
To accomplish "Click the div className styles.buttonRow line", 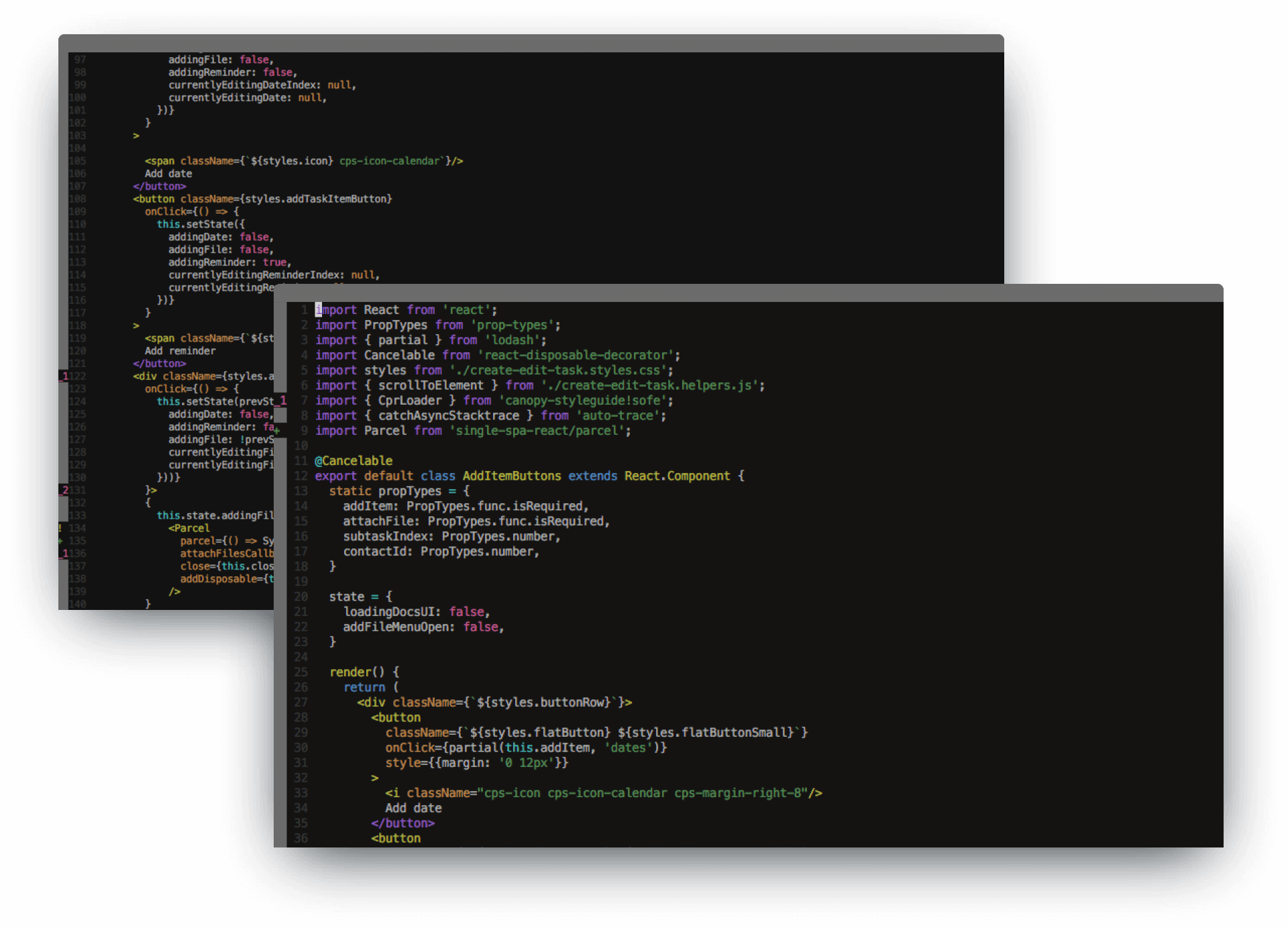I will click(x=494, y=703).
